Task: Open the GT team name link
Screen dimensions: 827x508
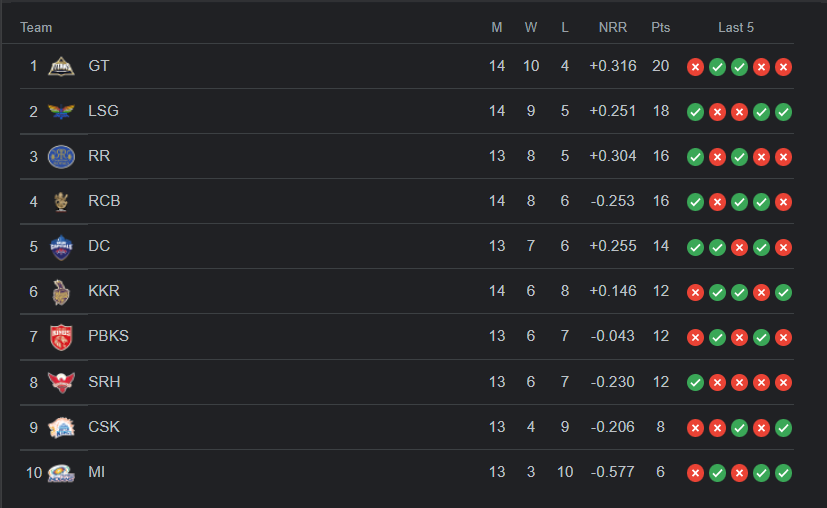Action: click(x=99, y=66)
